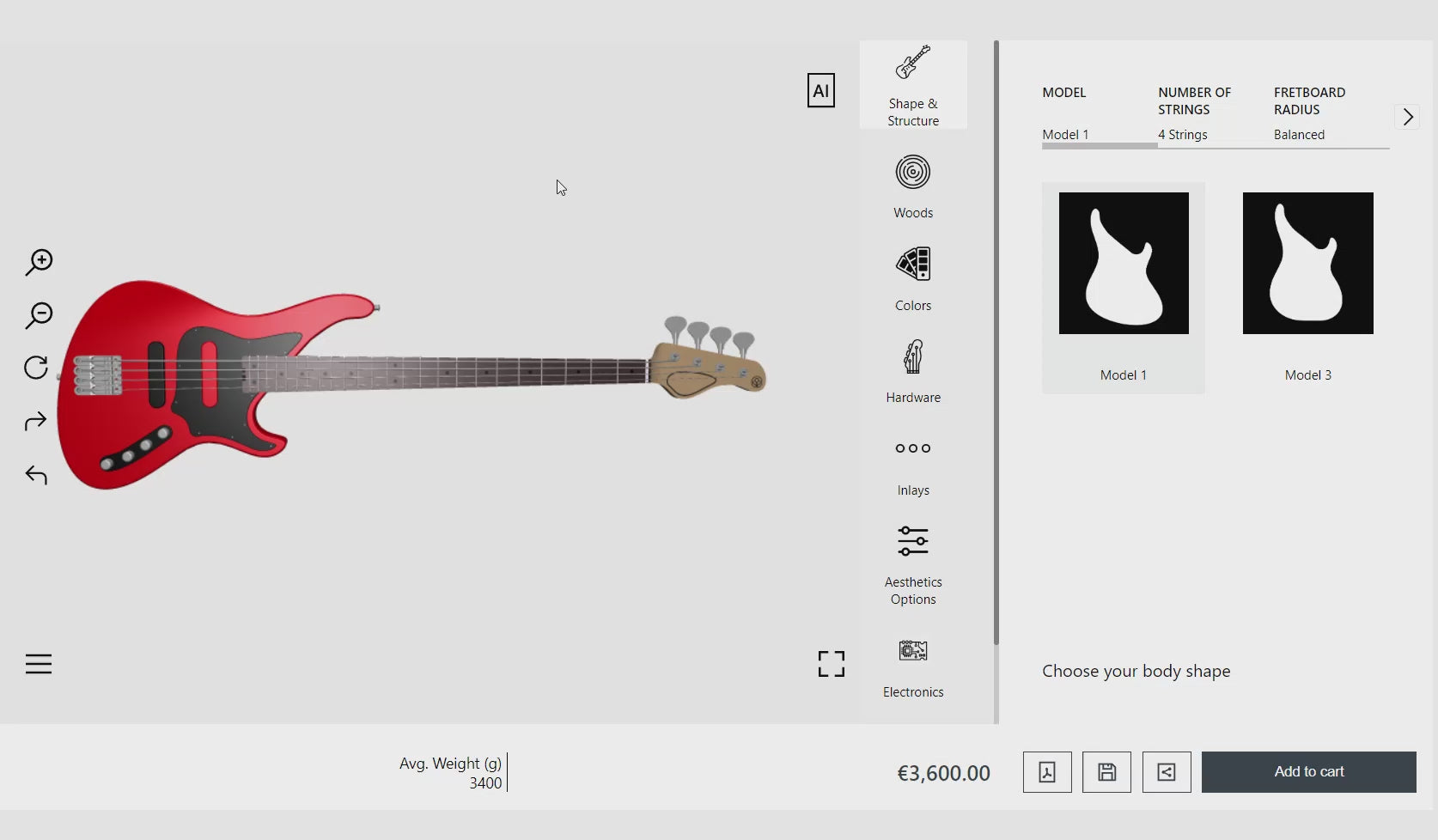Screen dimensions: 1438x840
Task: Open the Hardware category
Action: pyautogui.click(x=913, y=371)
